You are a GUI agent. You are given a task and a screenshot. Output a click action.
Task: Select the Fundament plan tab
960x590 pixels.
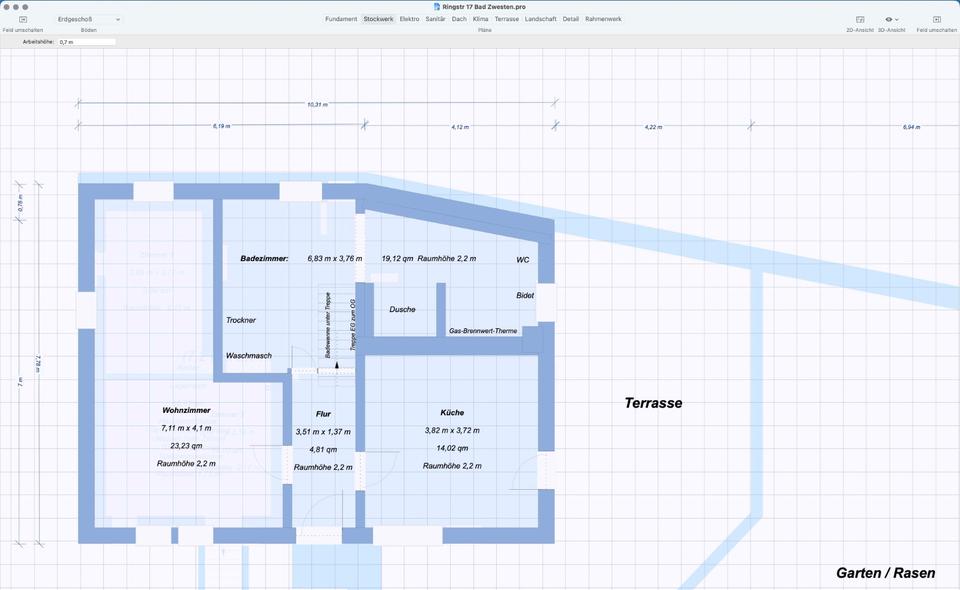point(341,19)
